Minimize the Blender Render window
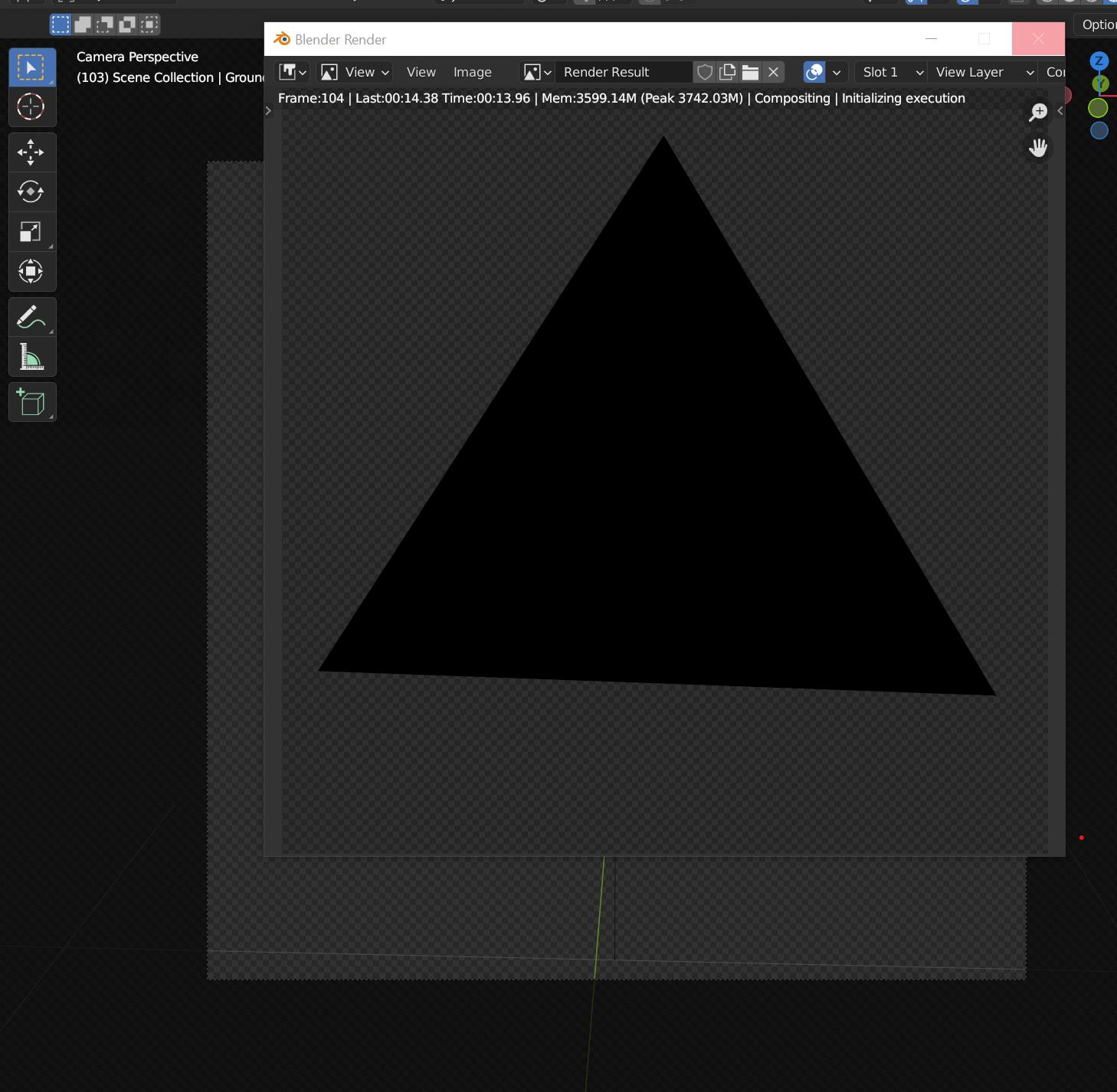This screenshot has height=1092, width=1117. pyautogui.click(x=932, y=39)
